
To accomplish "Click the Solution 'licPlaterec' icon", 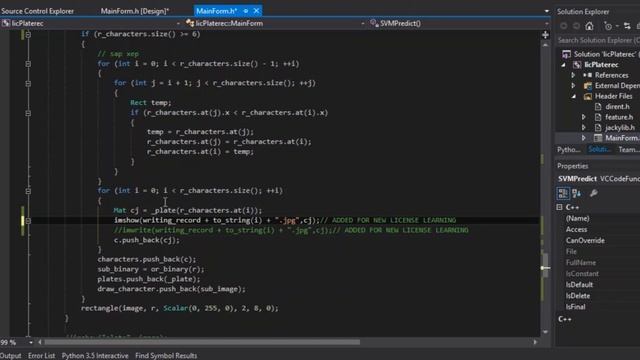I will pyautogui.click(x=567, y=54).
